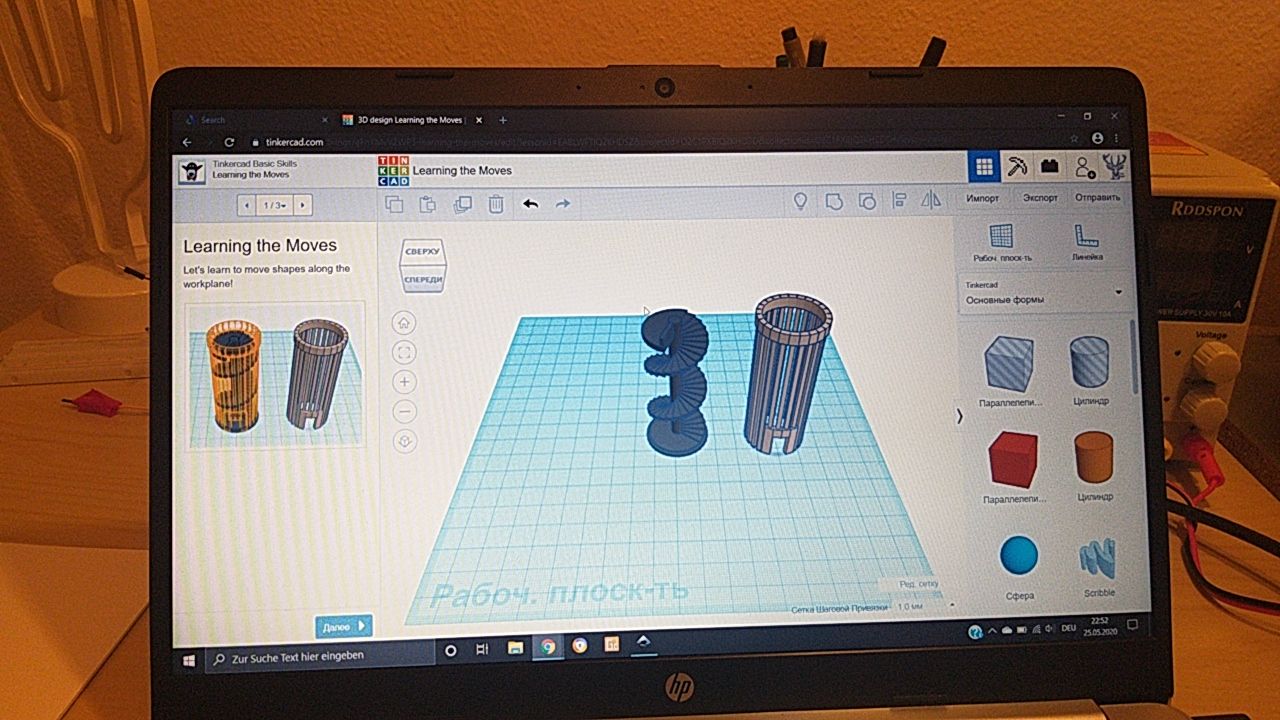Open the Windows Start menu
Viewport: 1280px width, 720px height.
coord(189,659)
